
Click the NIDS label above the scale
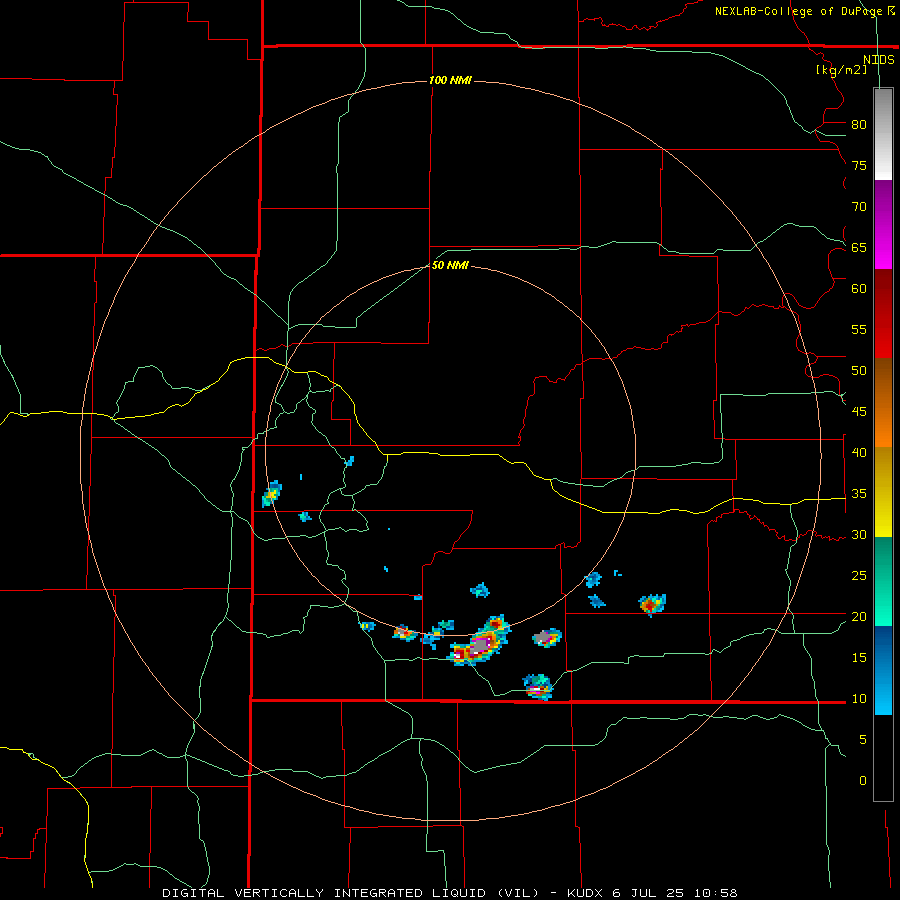(x=878, y=60)
